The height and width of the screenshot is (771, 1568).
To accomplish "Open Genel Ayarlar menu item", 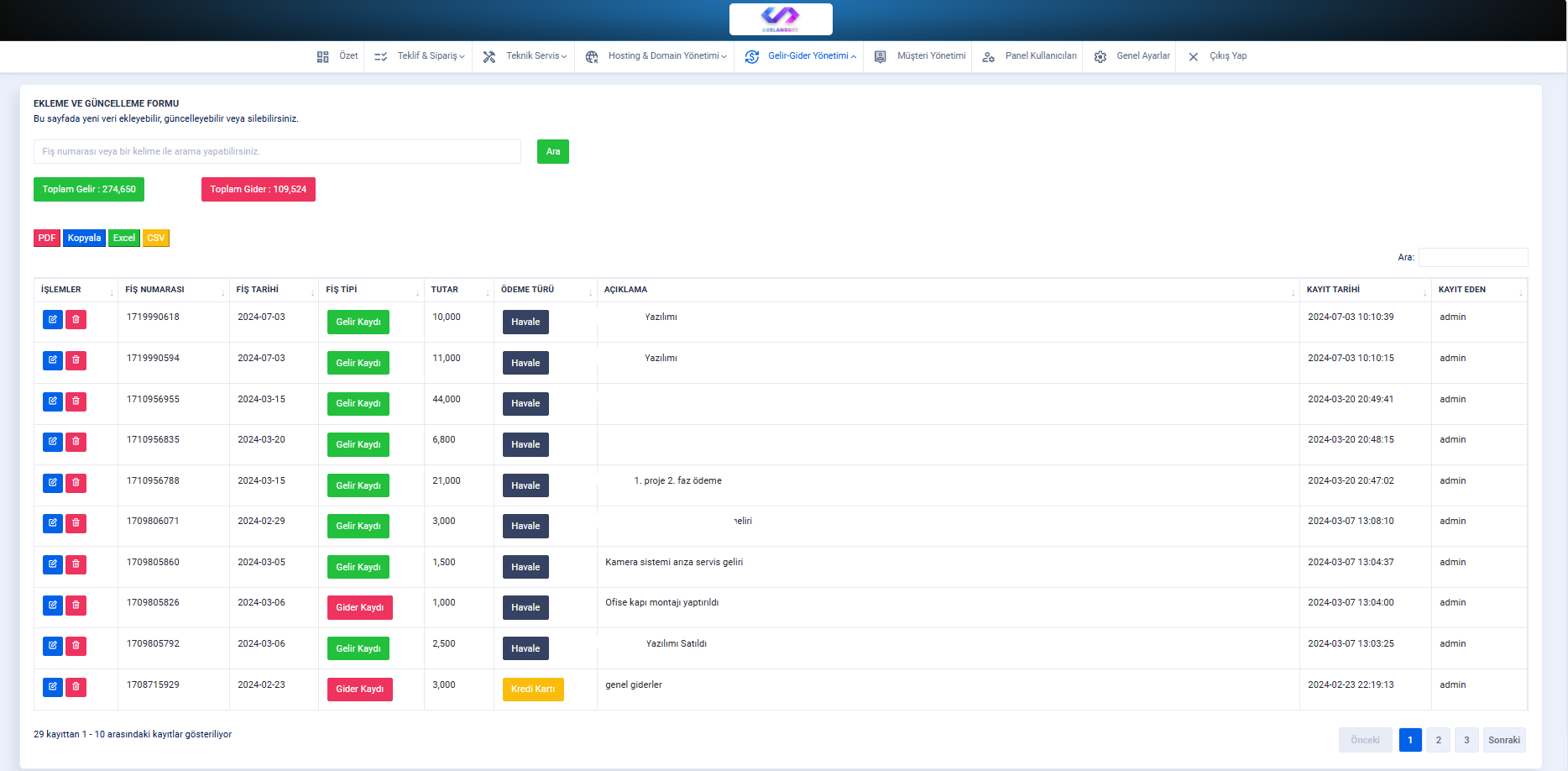I will pyautogui.click(x=1143, y=56).
